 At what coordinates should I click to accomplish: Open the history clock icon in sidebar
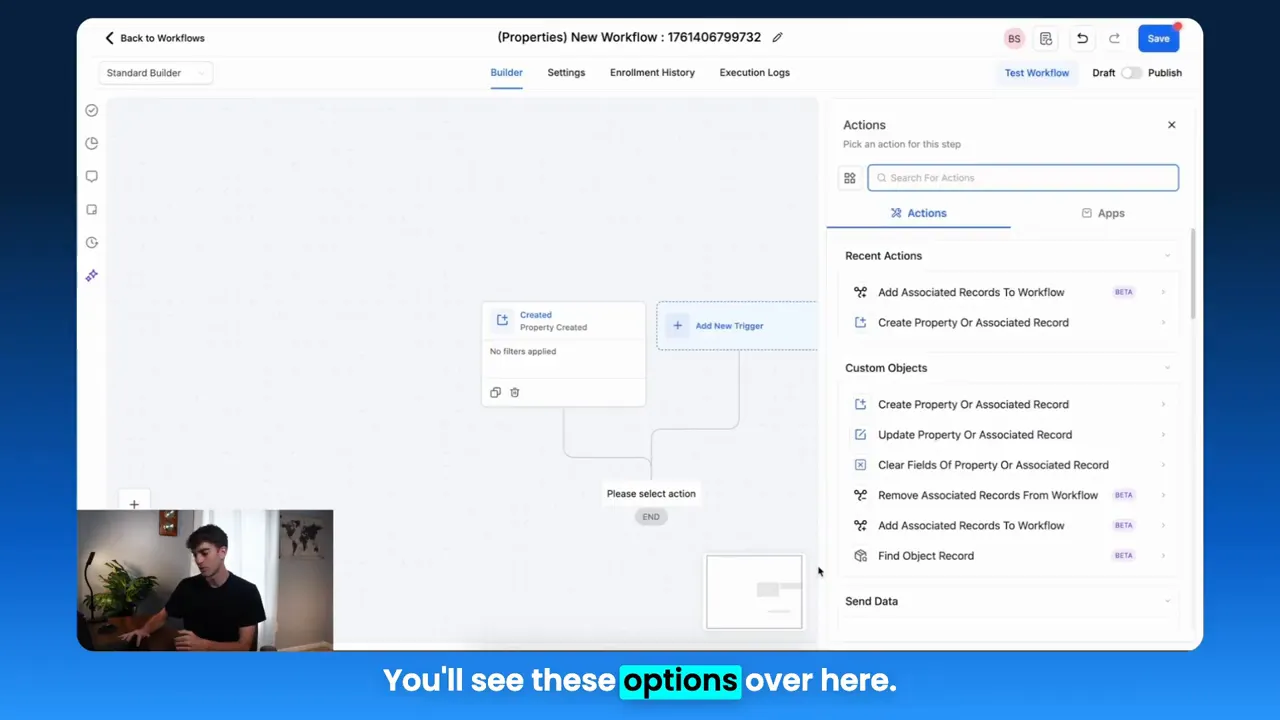coord(92,243)
